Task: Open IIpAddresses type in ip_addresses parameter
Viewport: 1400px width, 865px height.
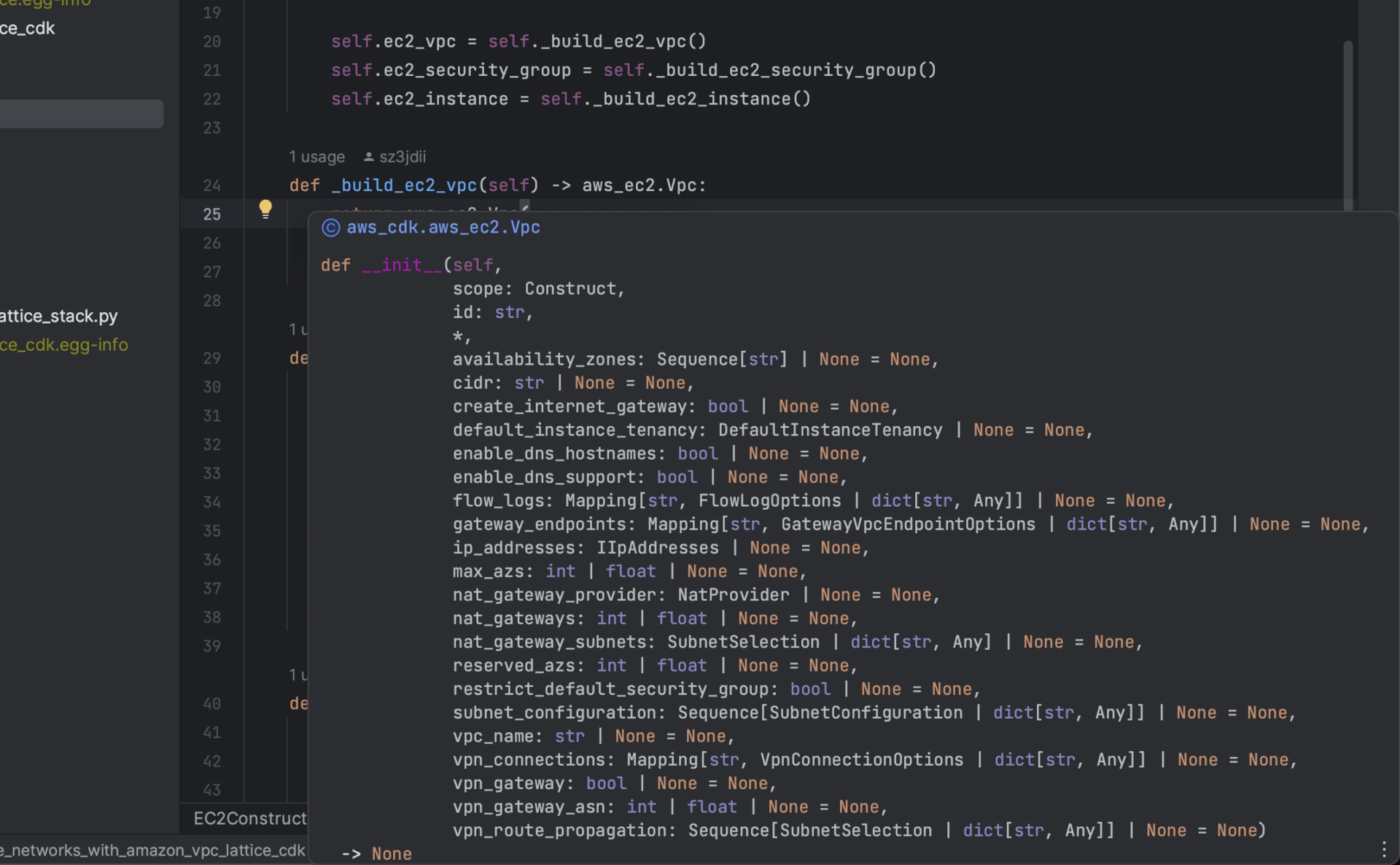Action: click(x=656, y=548)
